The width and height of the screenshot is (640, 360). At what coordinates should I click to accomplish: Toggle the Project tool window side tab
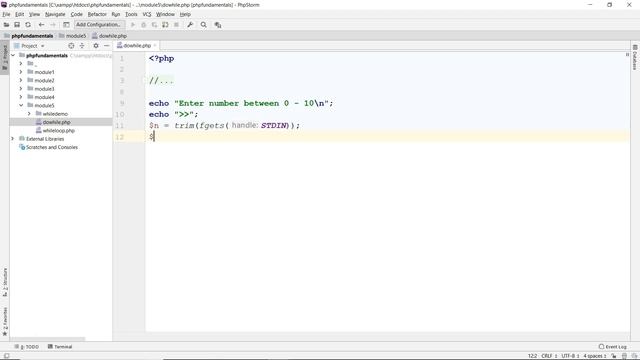click(x=5, y=58)
